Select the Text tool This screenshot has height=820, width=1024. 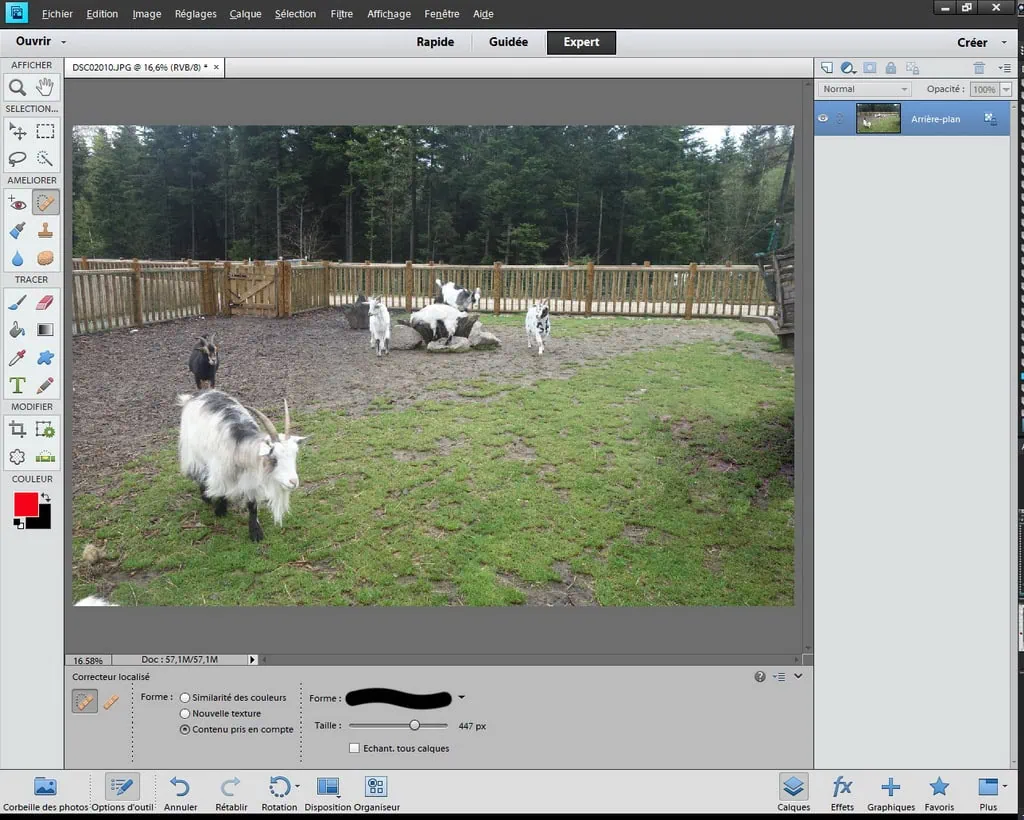18,385
